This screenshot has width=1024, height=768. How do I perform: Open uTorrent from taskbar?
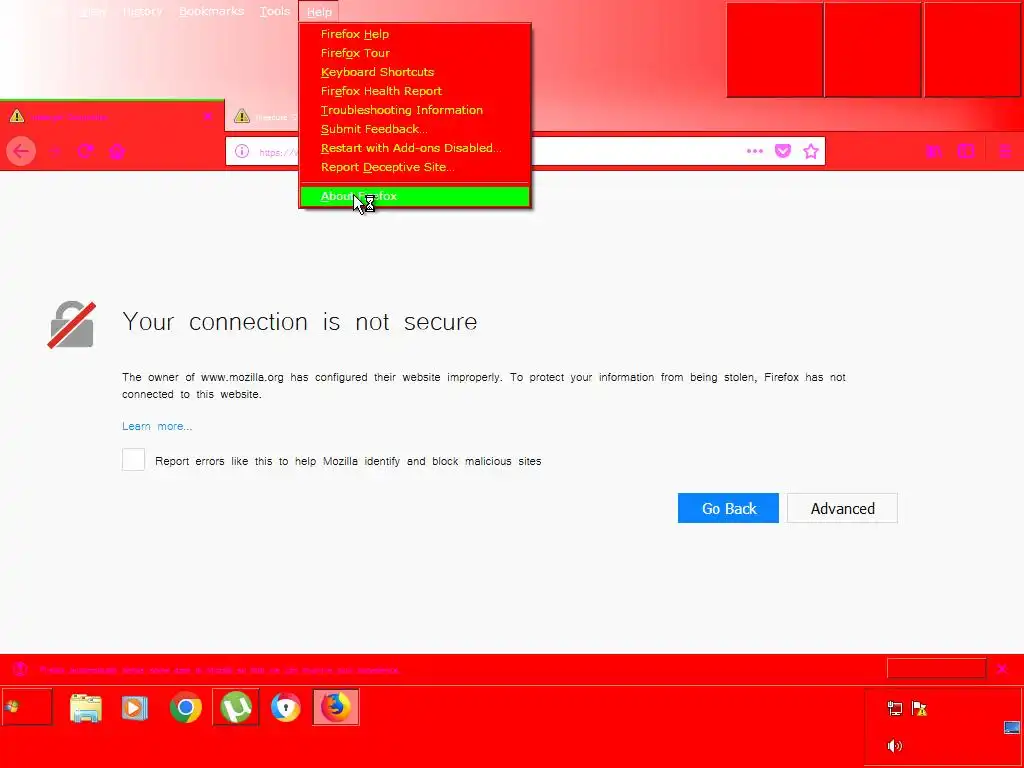[236, 707]
